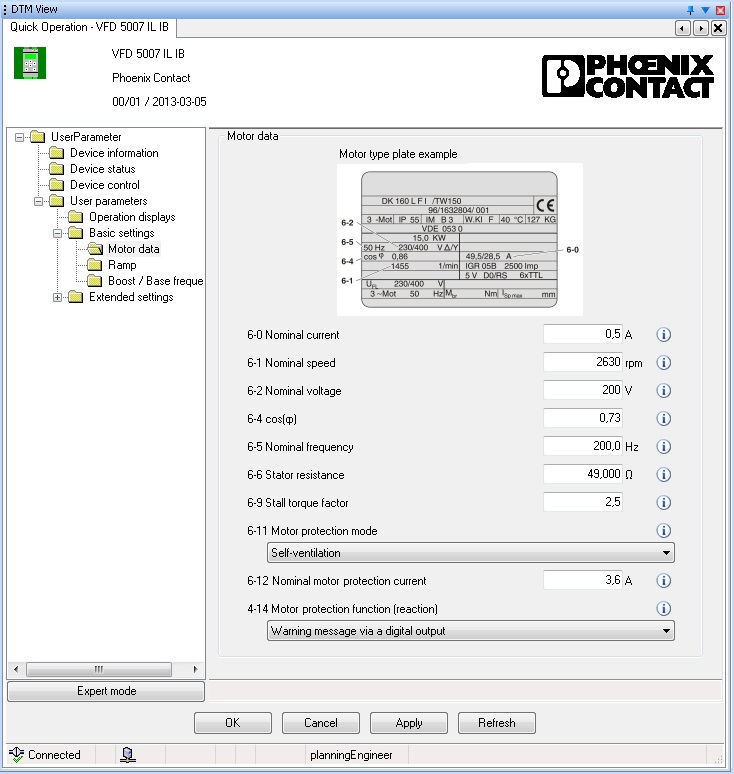The height and width of the screenshot is (774, 734).
Task: Click info icon for Stator resistance
Action: [663, 475]
